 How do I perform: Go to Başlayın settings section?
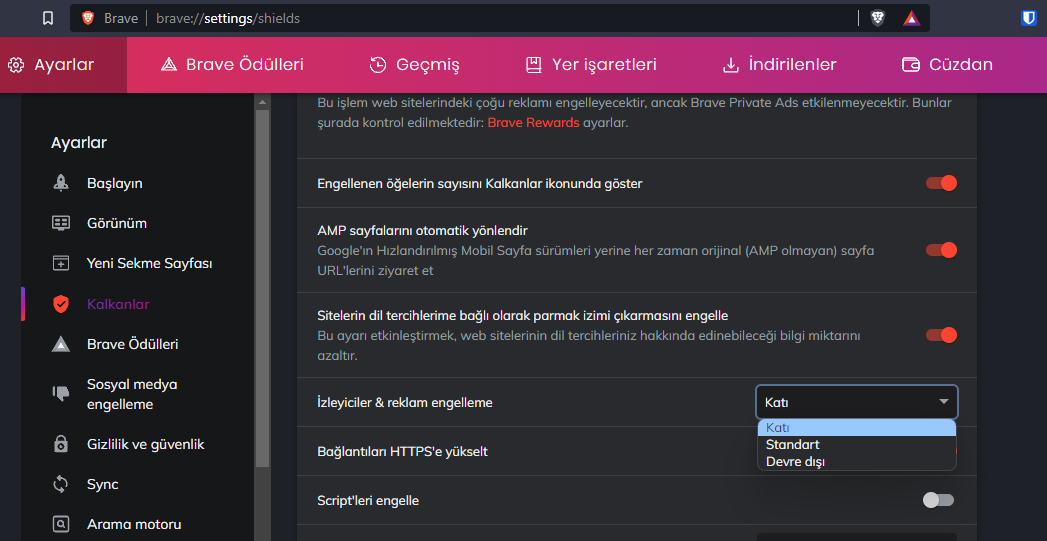click(114, 183)
